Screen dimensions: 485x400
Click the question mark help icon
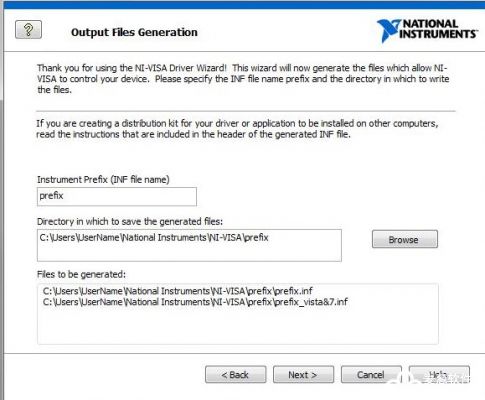[28, 30]
